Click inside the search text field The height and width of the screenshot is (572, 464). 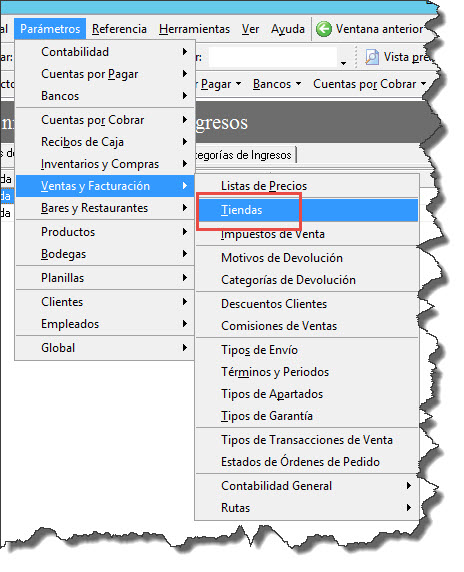[272, 57]
